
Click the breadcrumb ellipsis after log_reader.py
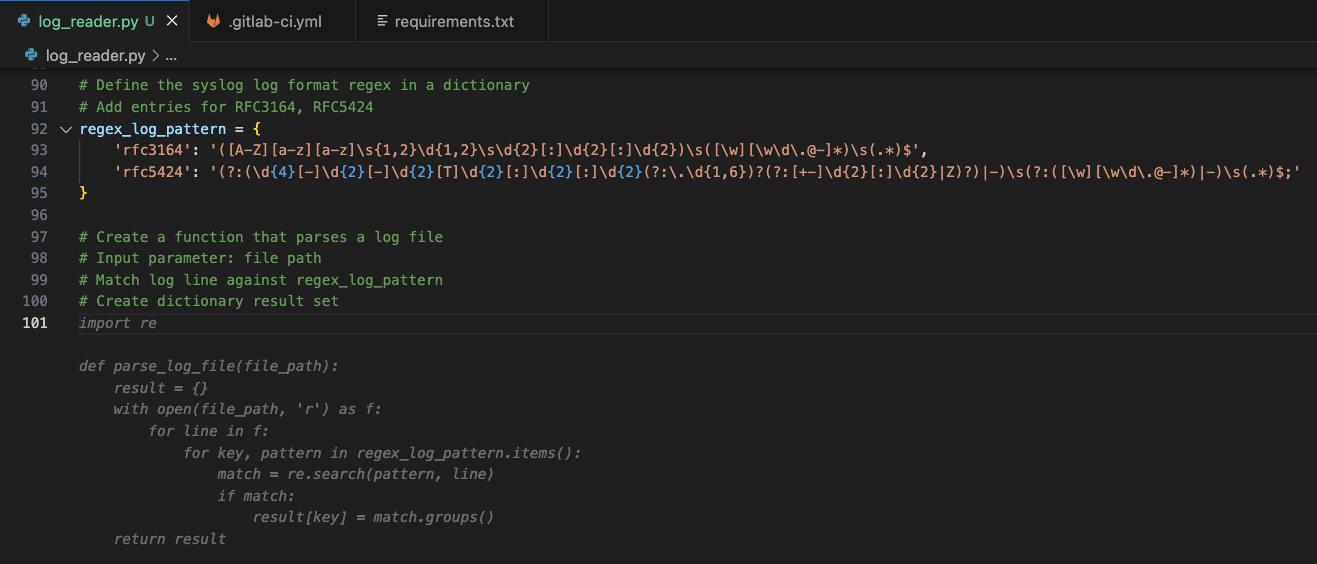tap(170, 56)
